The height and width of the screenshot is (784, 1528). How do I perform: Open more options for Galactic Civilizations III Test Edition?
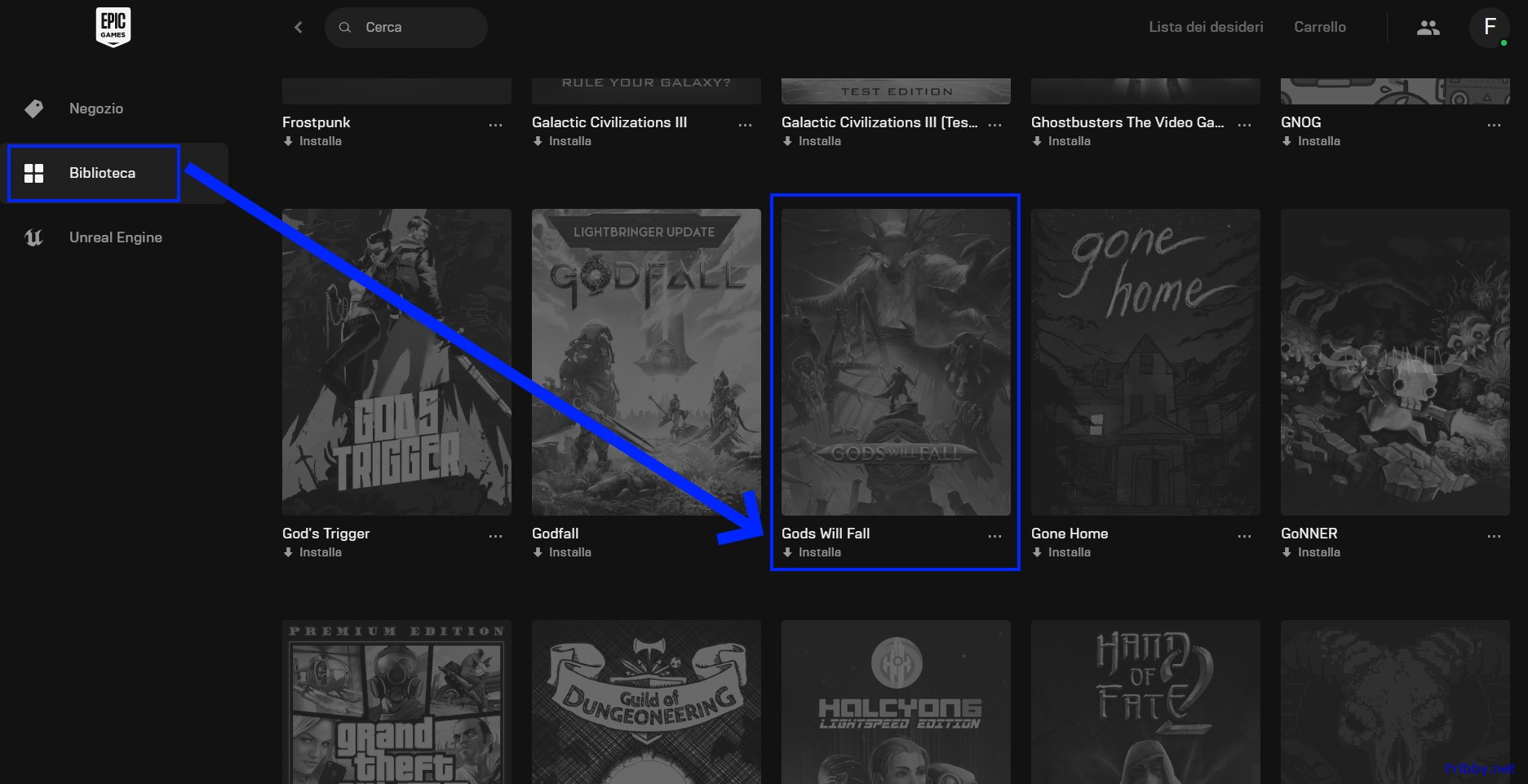point(994,125)
